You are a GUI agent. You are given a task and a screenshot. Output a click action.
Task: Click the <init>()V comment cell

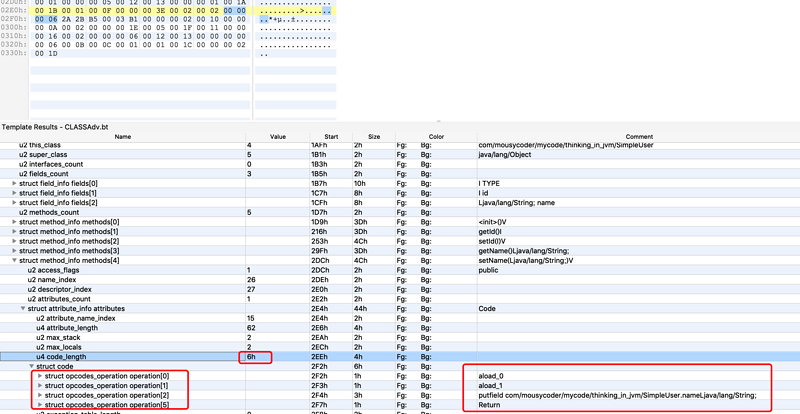[492, 222]
